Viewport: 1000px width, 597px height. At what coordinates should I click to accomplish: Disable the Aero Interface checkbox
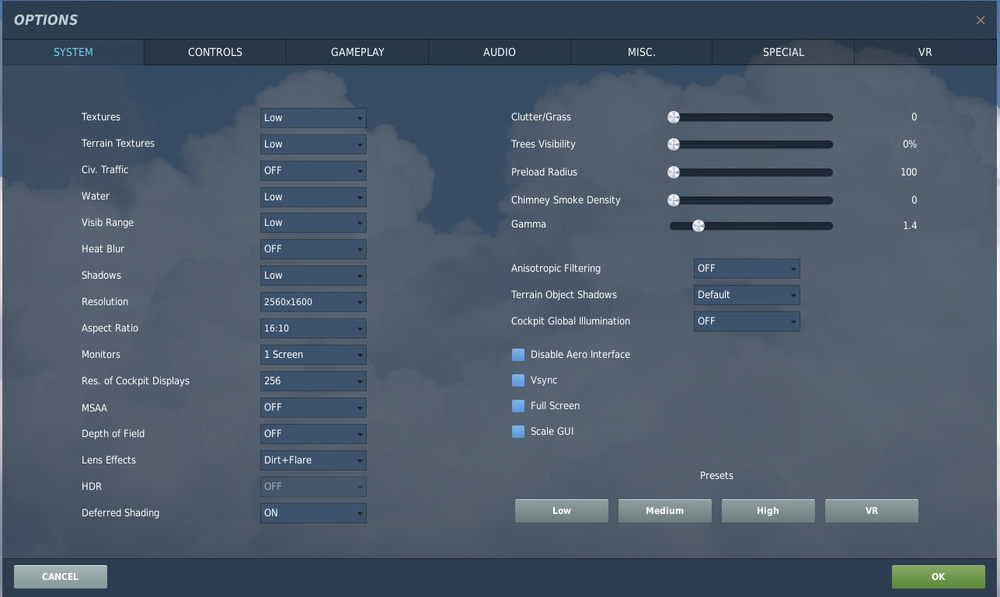coord(518,354)
